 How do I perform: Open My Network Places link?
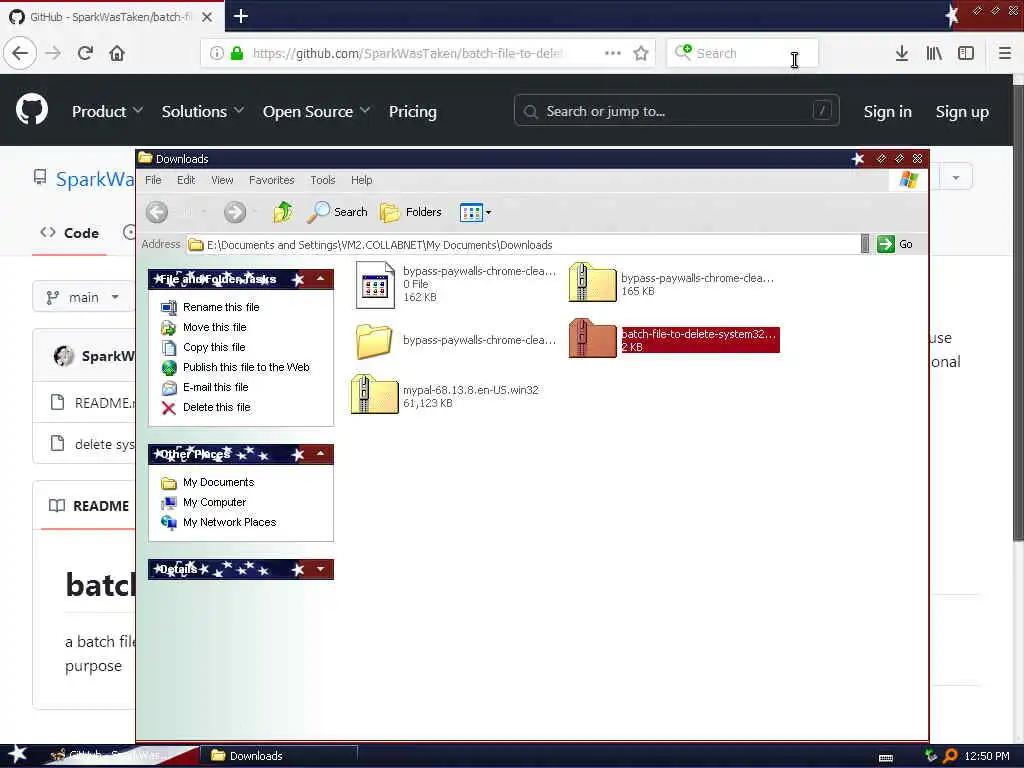click(229, 522)
